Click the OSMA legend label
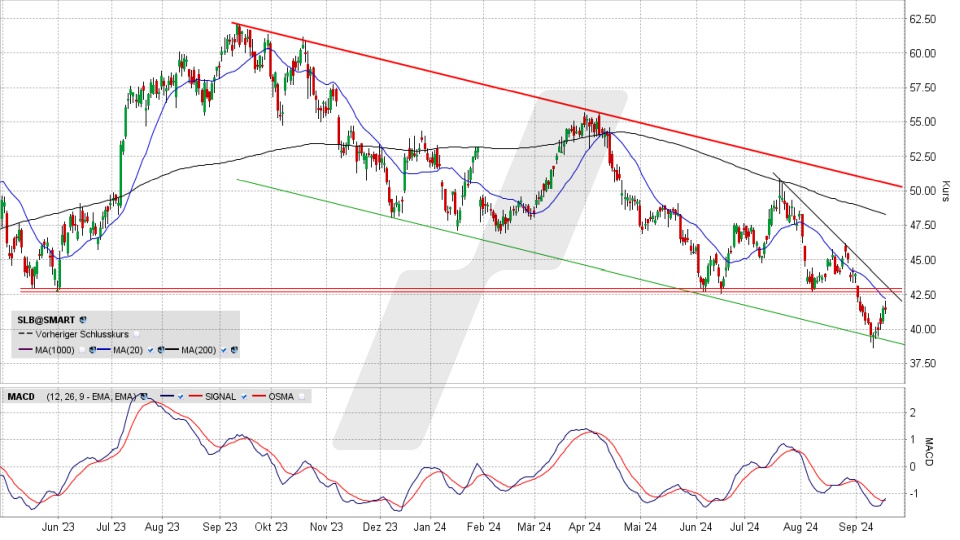Viewport: 960px width, 540px height. tap(281, 397)
